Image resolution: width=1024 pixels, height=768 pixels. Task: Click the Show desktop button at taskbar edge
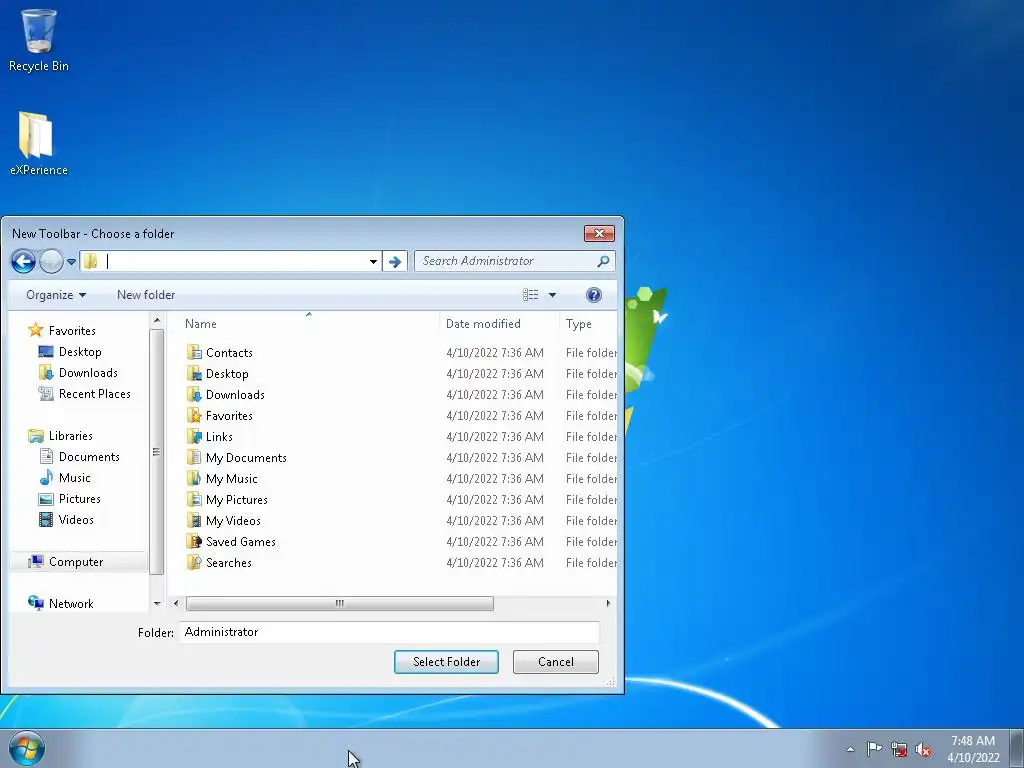pos(1017,749)
